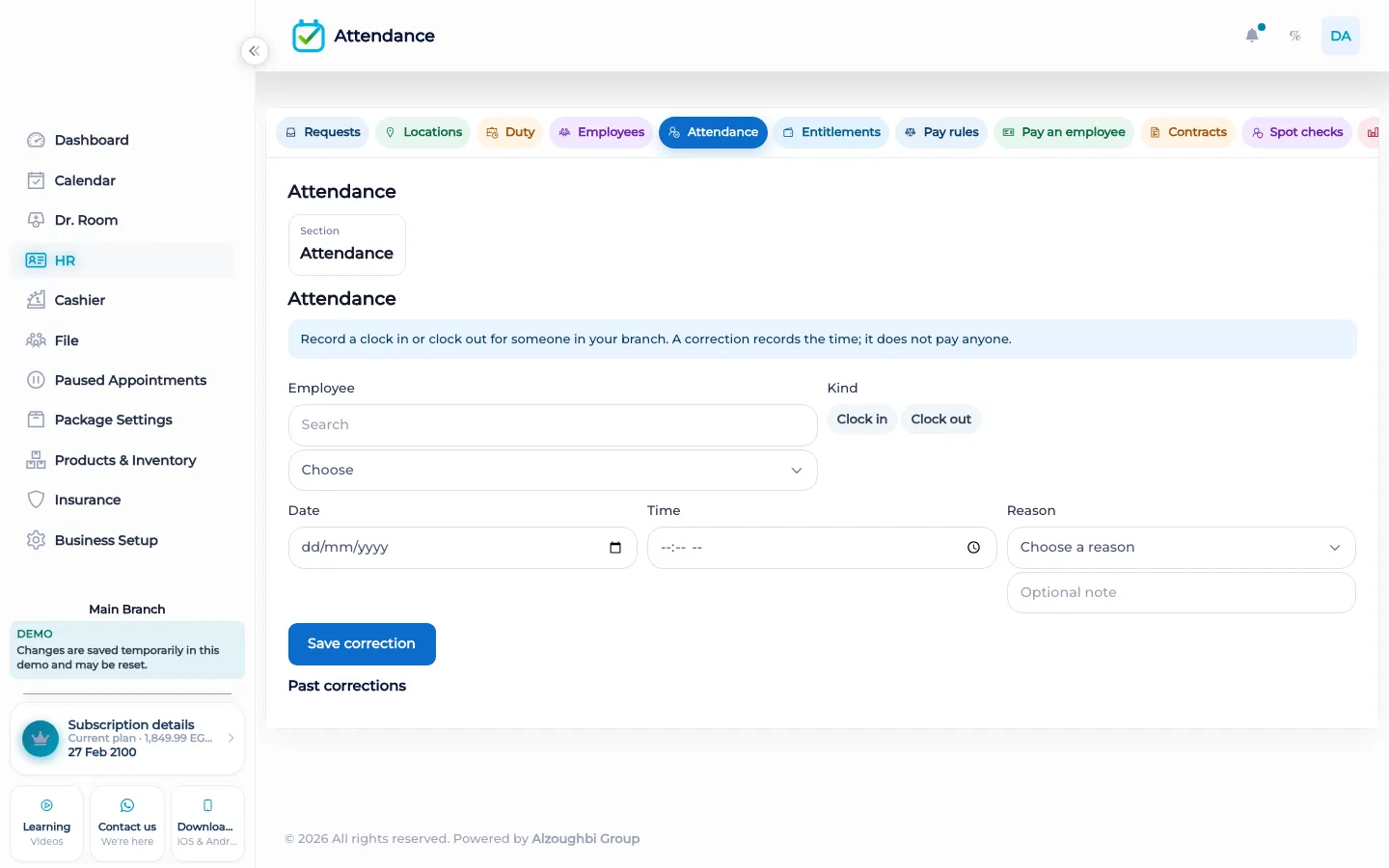
Task: Click the Attendance logo checkmark icon
Action: pos(309,36)
